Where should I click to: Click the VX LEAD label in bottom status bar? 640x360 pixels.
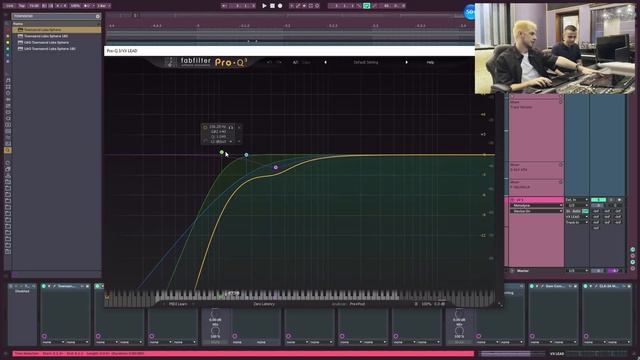[557, 354]
